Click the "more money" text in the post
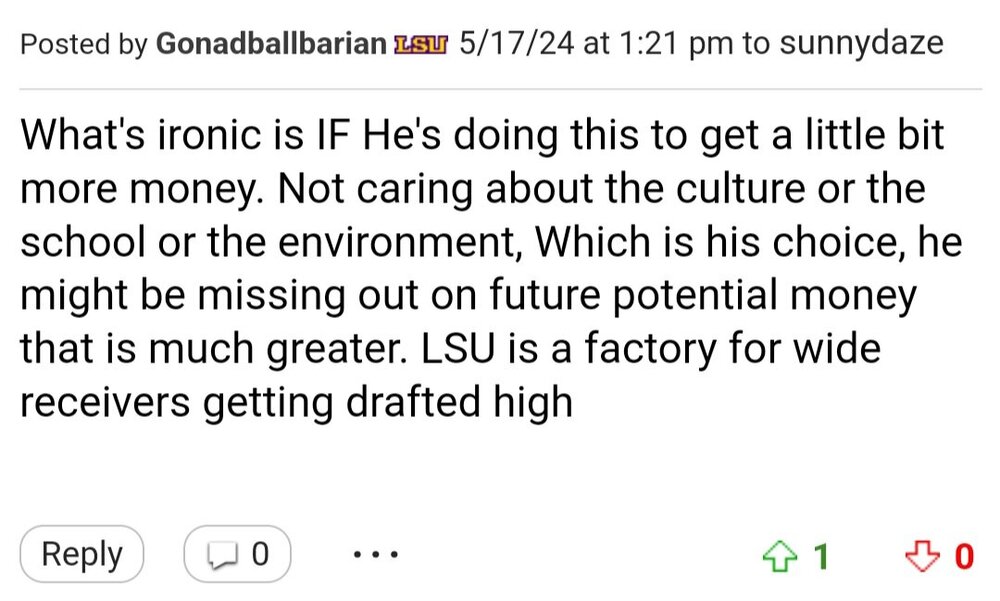Screen dimensions: 1000x601 coord(134,189)
